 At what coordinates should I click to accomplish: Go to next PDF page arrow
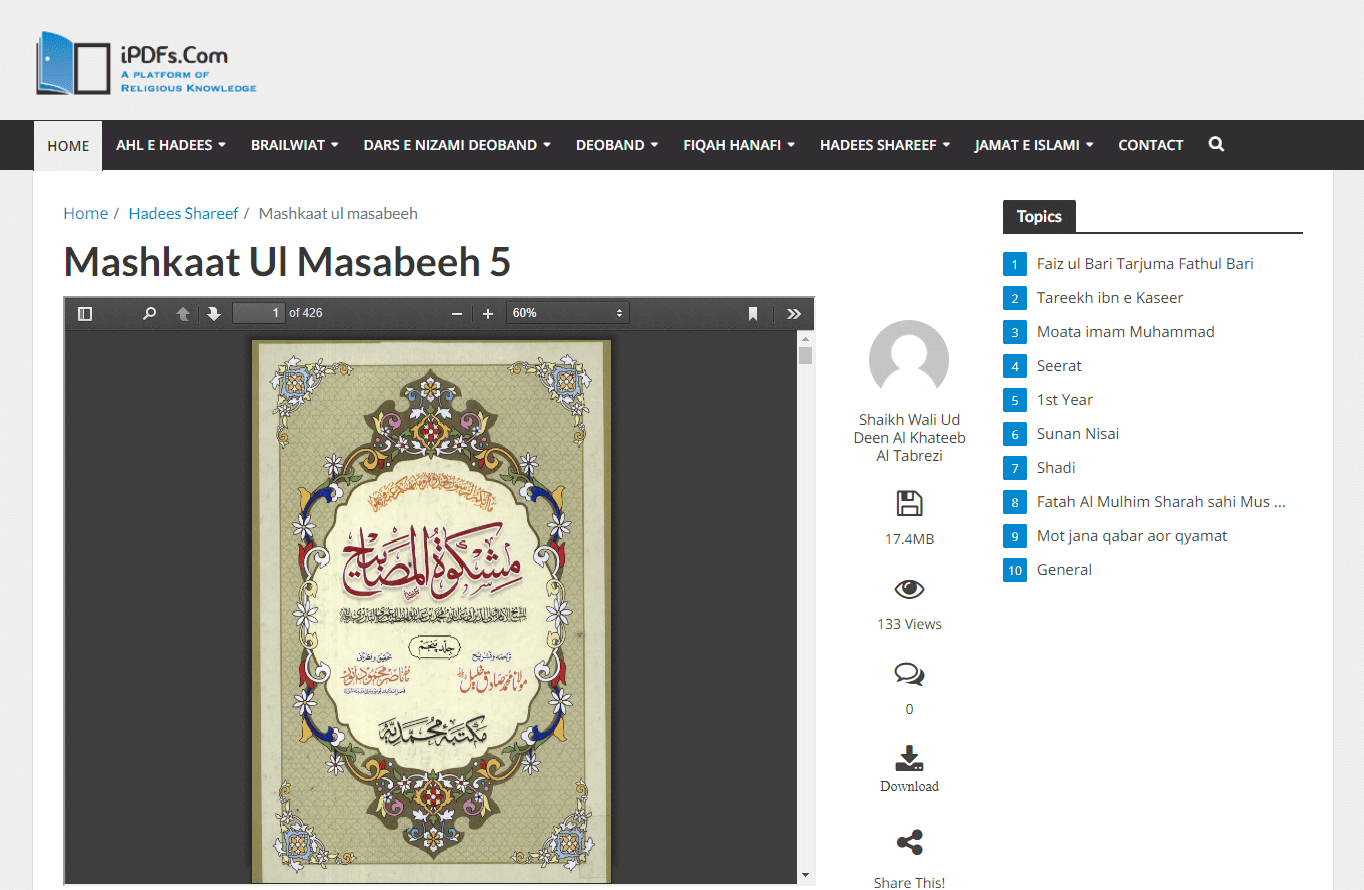213,313
